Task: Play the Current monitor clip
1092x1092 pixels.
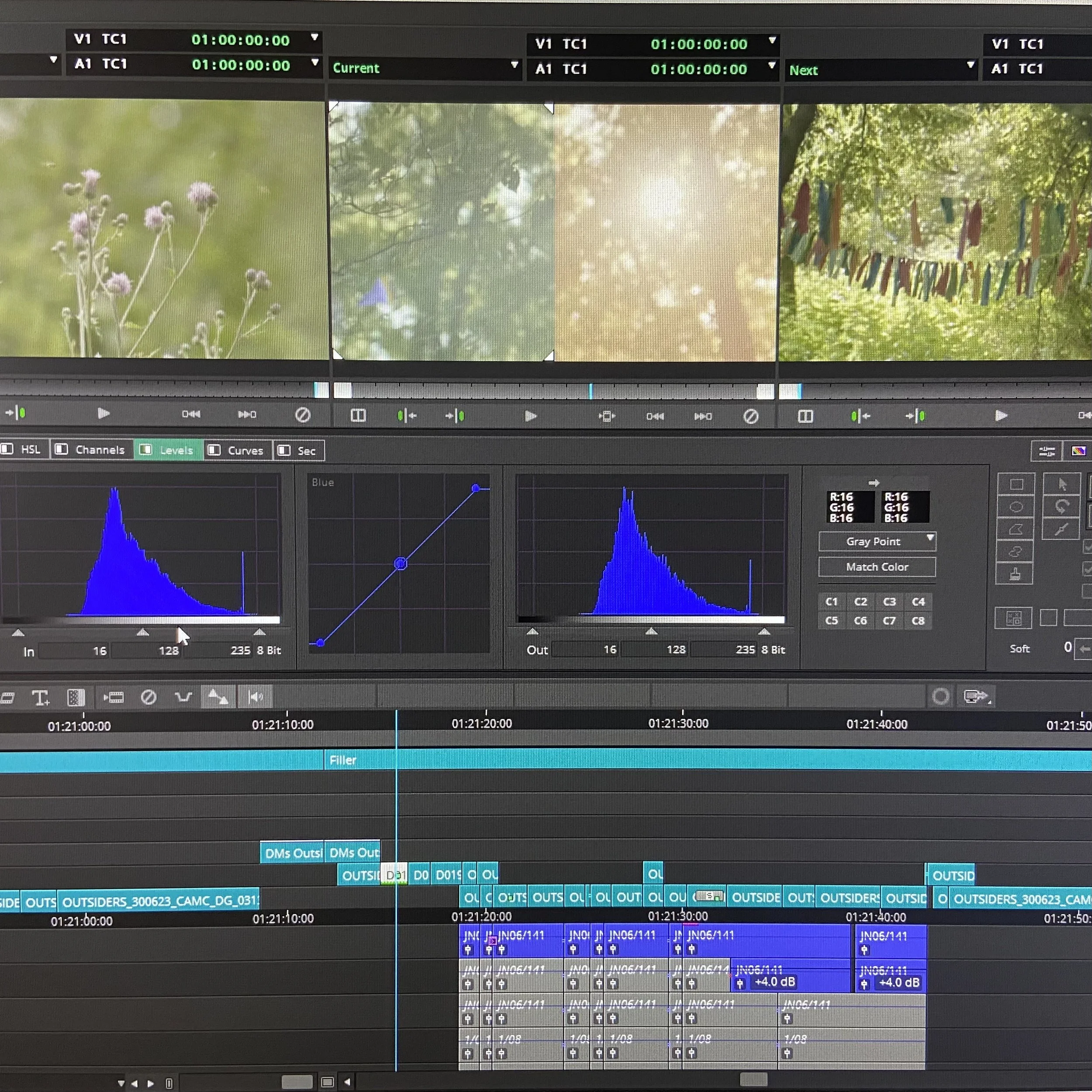Action: 530,417
